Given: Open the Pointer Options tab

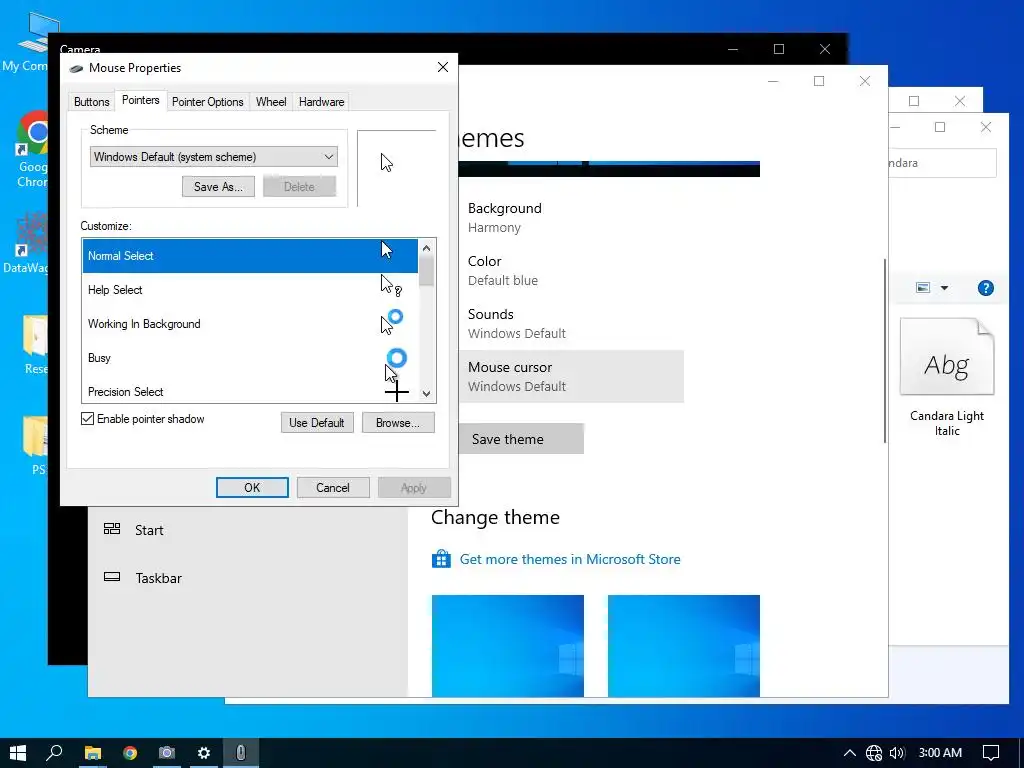Looking at the screenshot, I should (x=208, y=102).
